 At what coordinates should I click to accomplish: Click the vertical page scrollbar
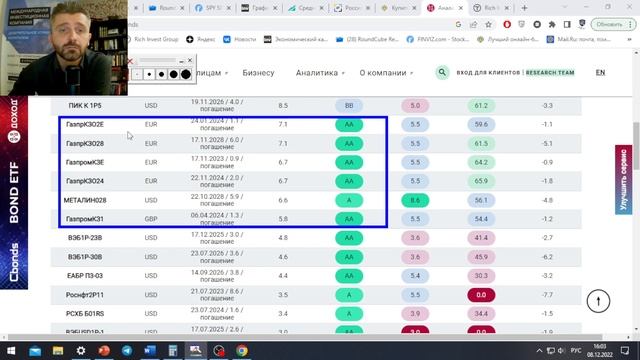[x=636, y=146]
